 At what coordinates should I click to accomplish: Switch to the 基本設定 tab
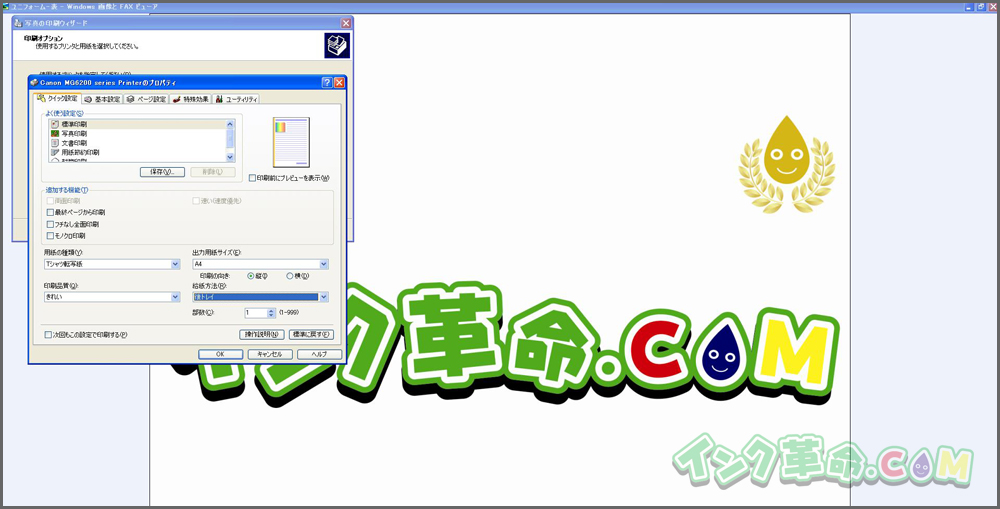click(102, 99)
